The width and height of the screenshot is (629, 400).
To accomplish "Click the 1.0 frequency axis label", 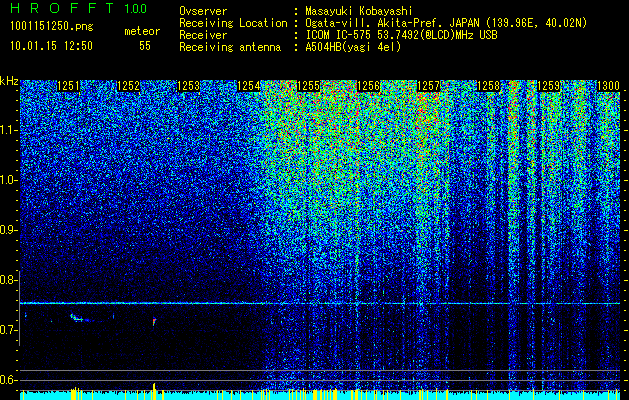I will click(x=8, y=180).
